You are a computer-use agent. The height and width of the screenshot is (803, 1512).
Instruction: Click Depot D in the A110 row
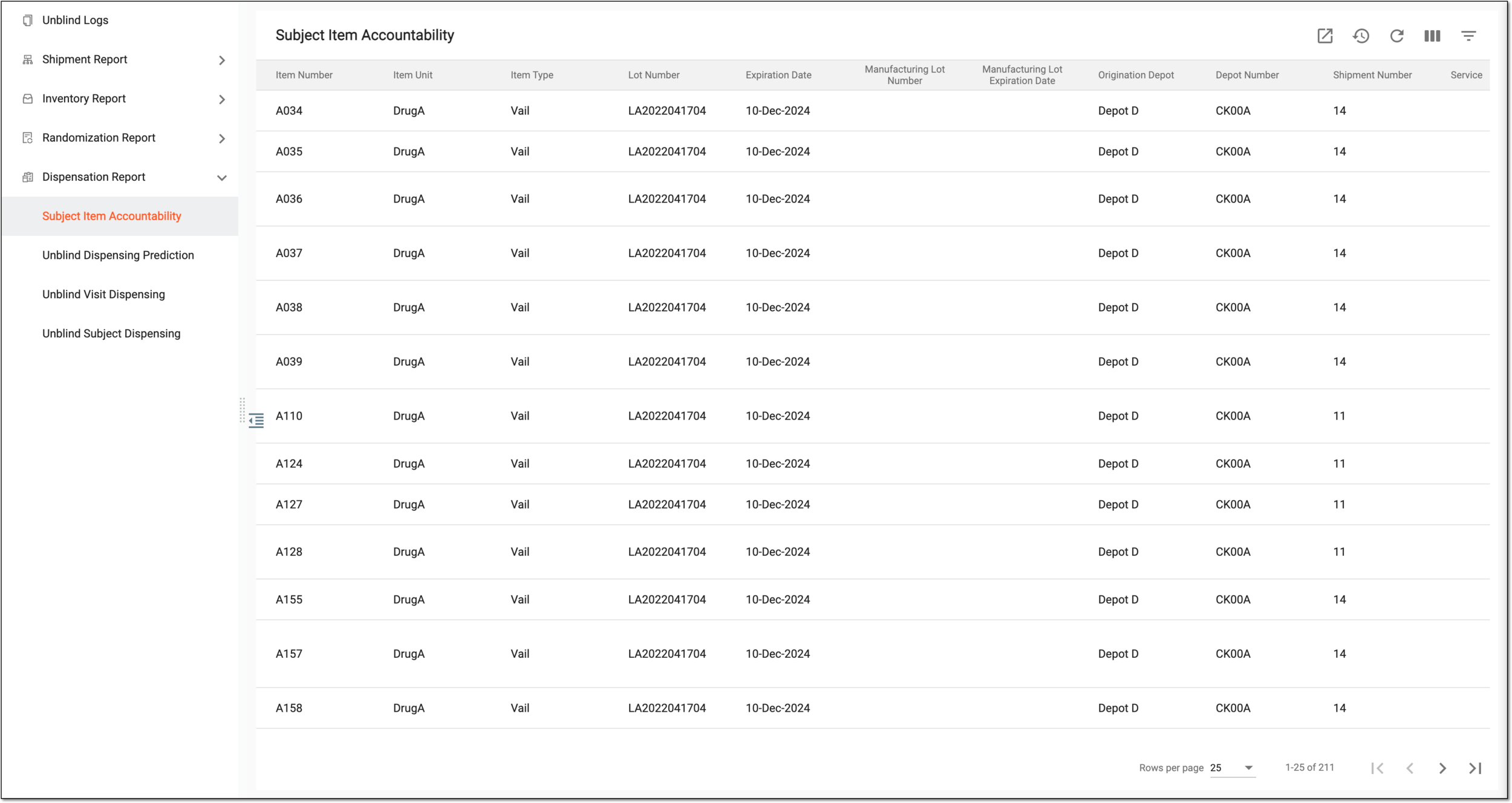[1118, 416]
